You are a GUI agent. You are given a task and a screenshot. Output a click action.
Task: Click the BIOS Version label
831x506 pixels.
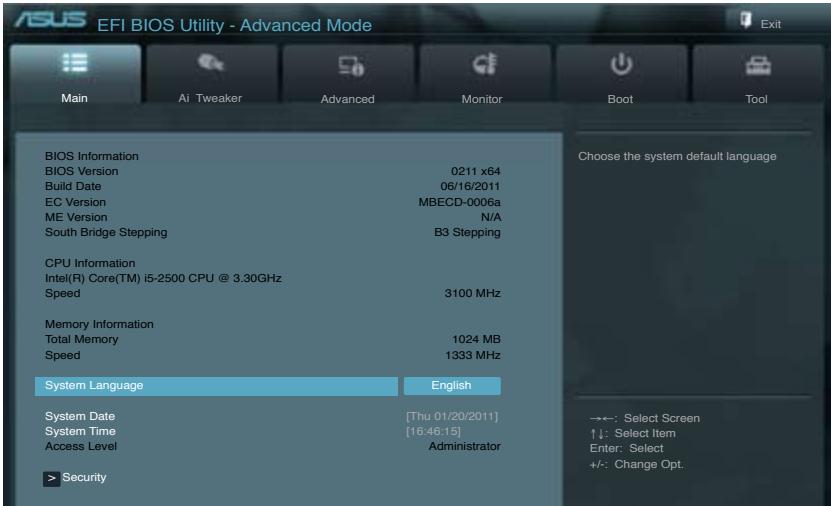pyautogui.click(x=82, y=171)
